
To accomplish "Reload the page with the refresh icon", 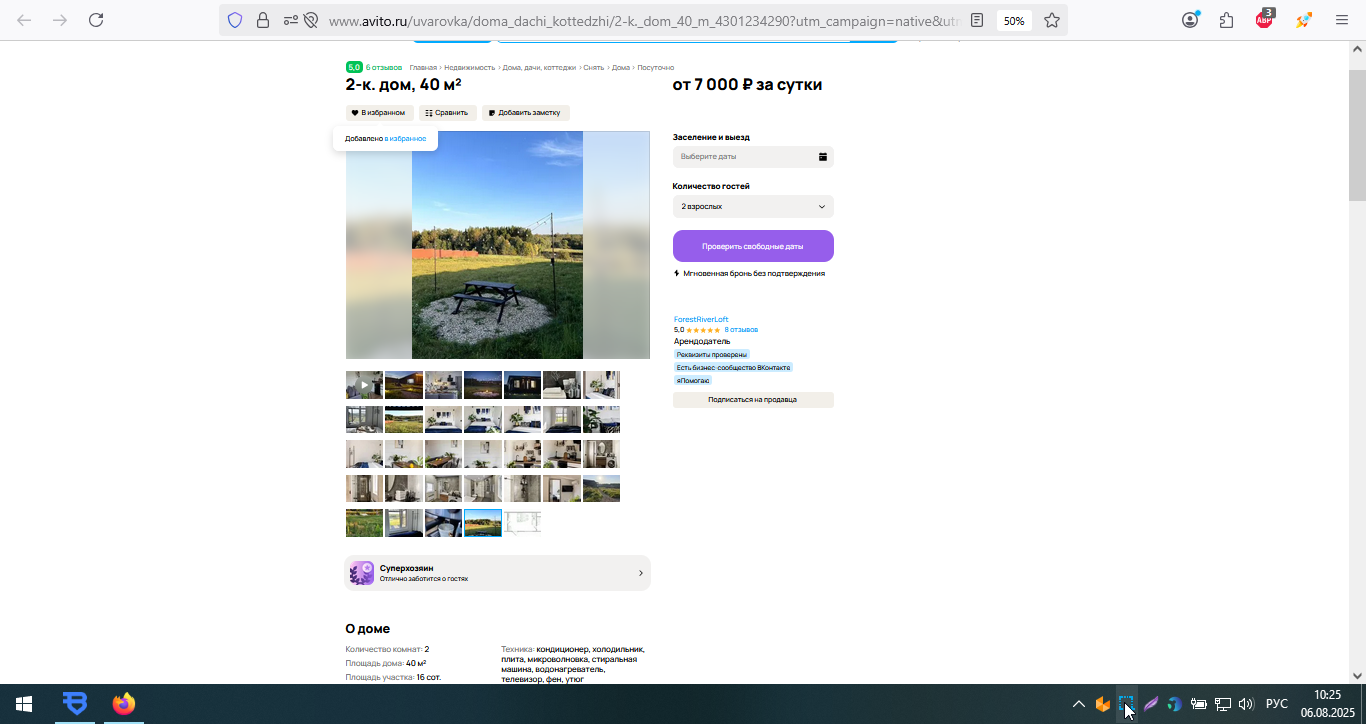I will [96, 20].
